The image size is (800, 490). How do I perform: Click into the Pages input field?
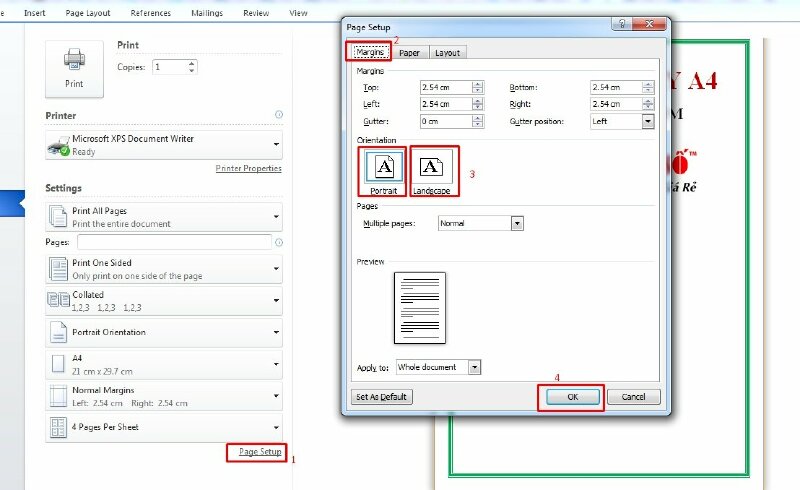coord(174,242)
